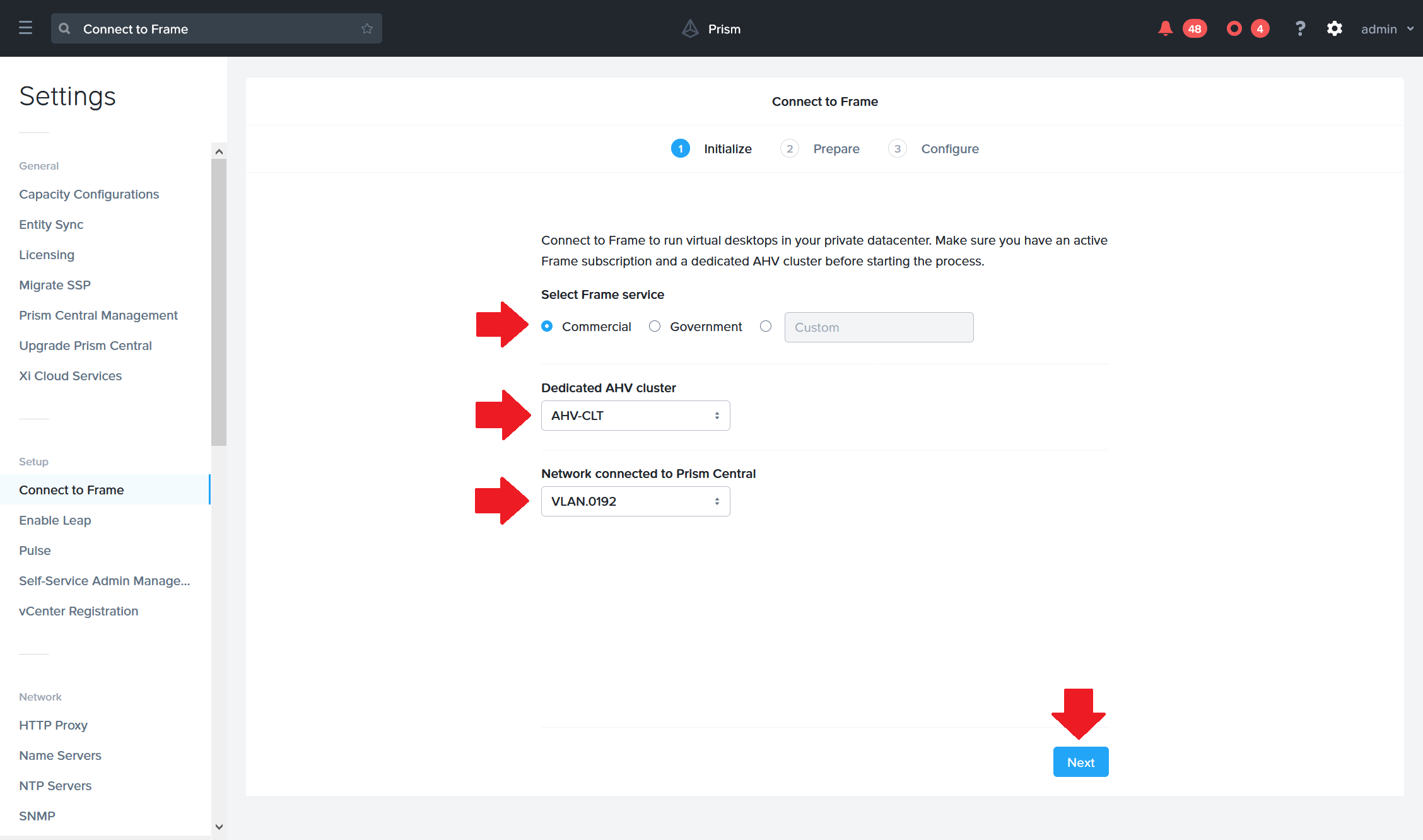
Task: Click the Prism title text
Action: point(724,29)
